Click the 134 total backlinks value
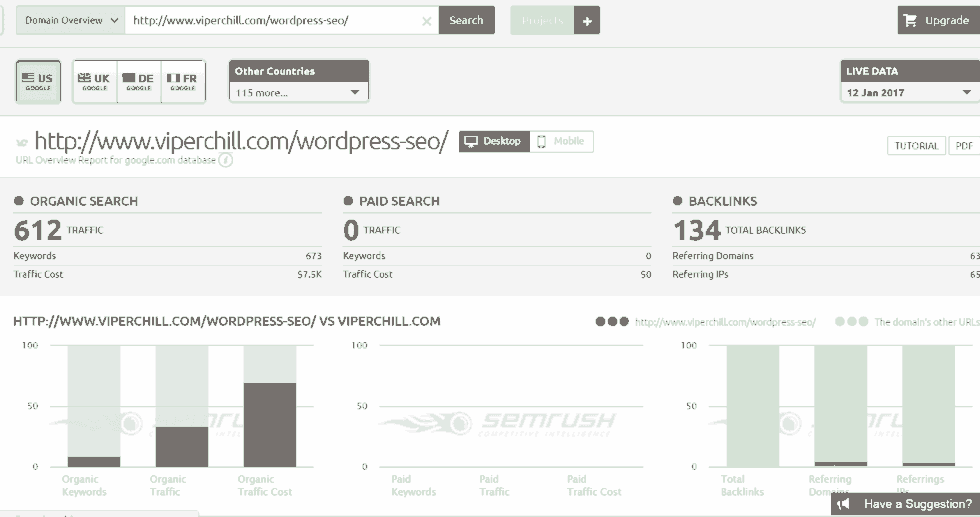This screenshot has width=980, height=517. pos(697,230)
